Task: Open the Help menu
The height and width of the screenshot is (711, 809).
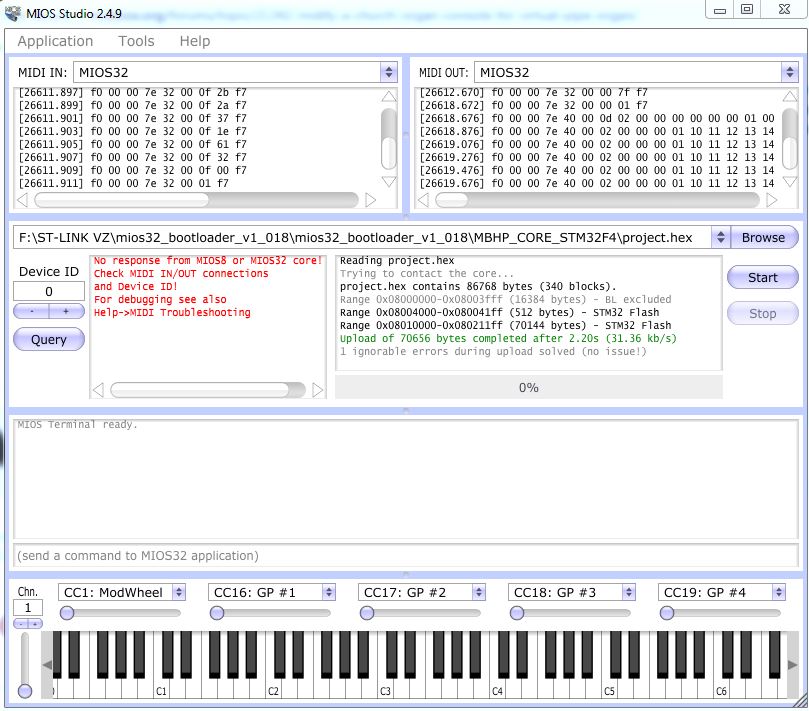Action: [195, 41]
